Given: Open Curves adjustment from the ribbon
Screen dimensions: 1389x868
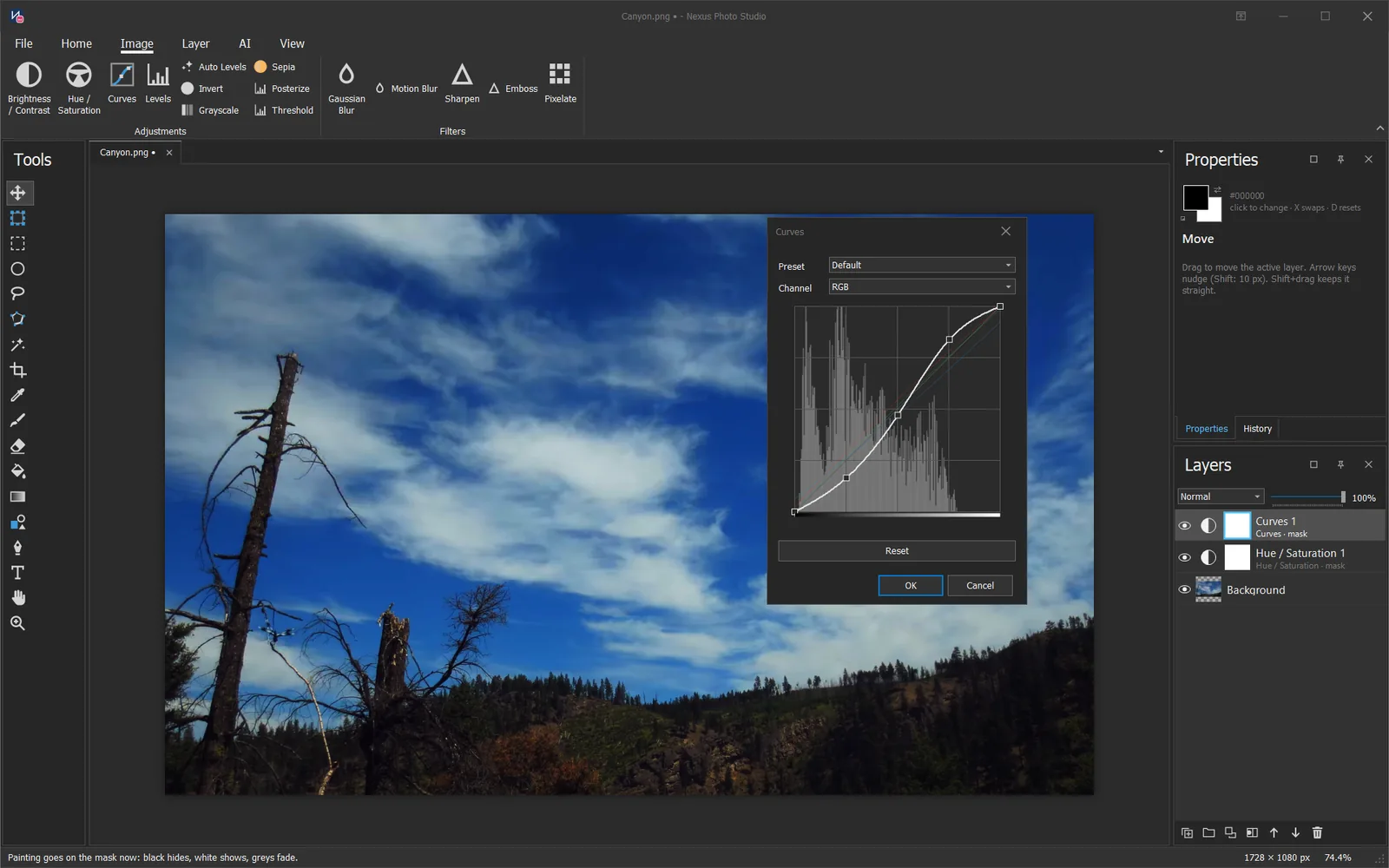Looking at the screenshot, I should click(122, 83).
